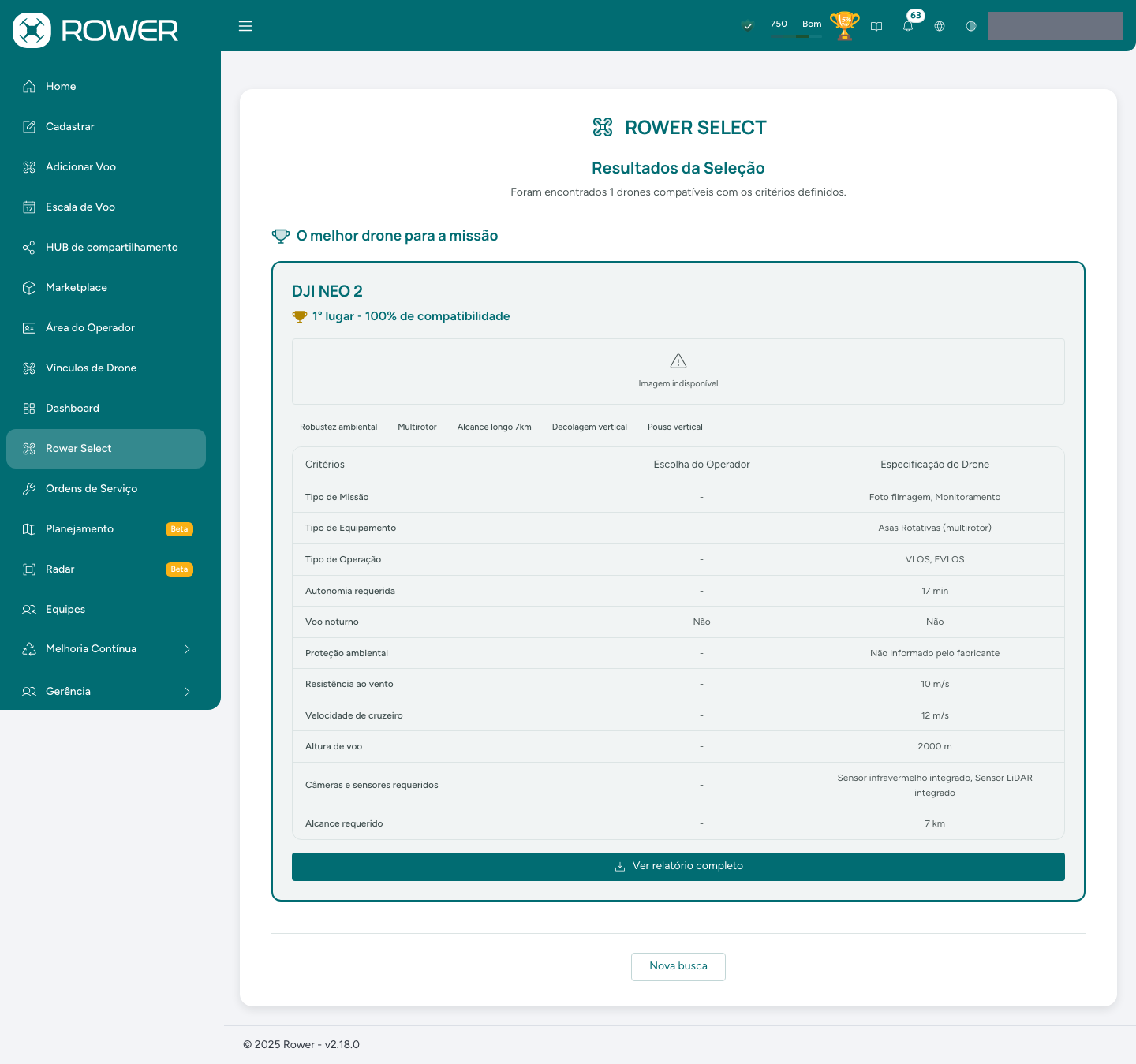Click the Tipo de Missão row label
This screenshot has height=1064, width=1136.
click(x=337, y=498)
